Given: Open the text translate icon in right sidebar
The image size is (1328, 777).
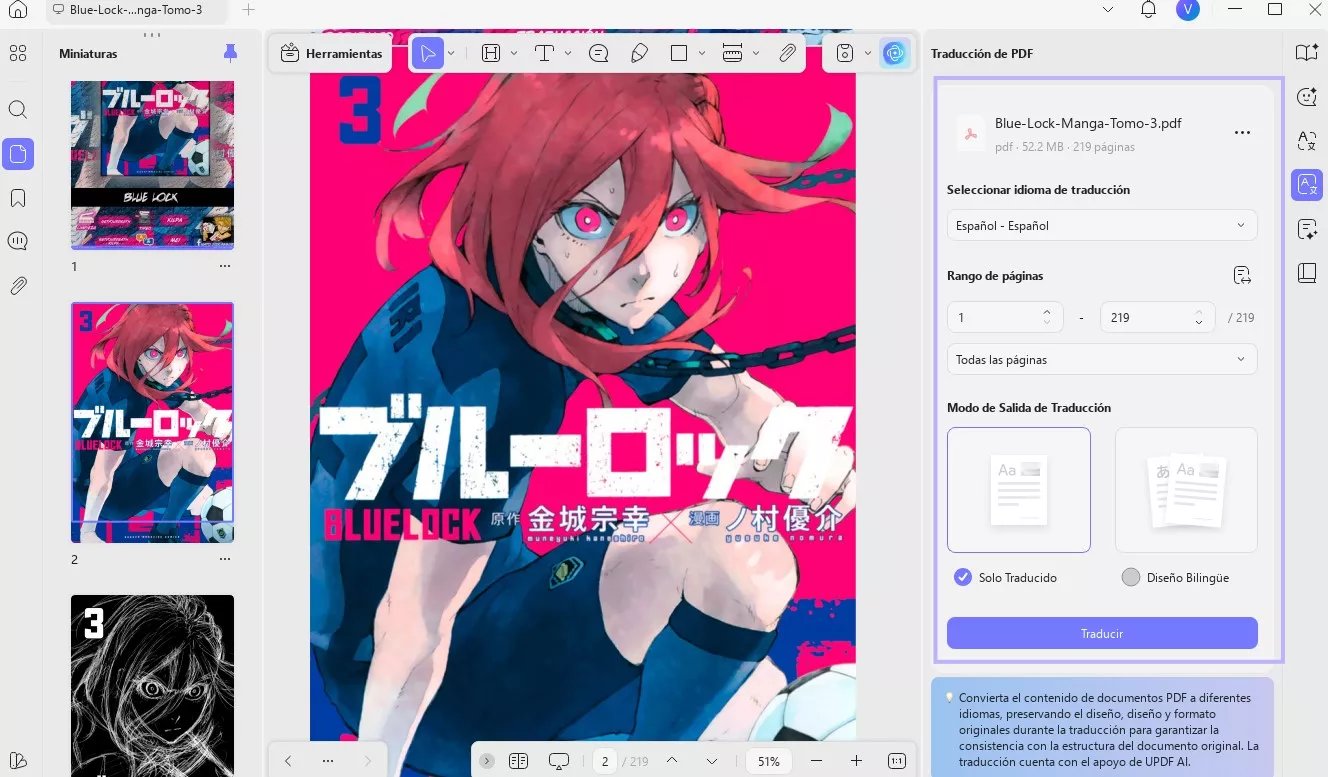Looking at the screenshot, I should tap(1307, 141).
